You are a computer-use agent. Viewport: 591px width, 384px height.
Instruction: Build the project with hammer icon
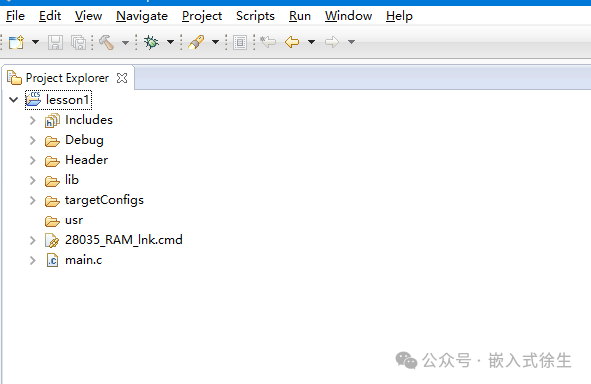click(x=106, y=42)
